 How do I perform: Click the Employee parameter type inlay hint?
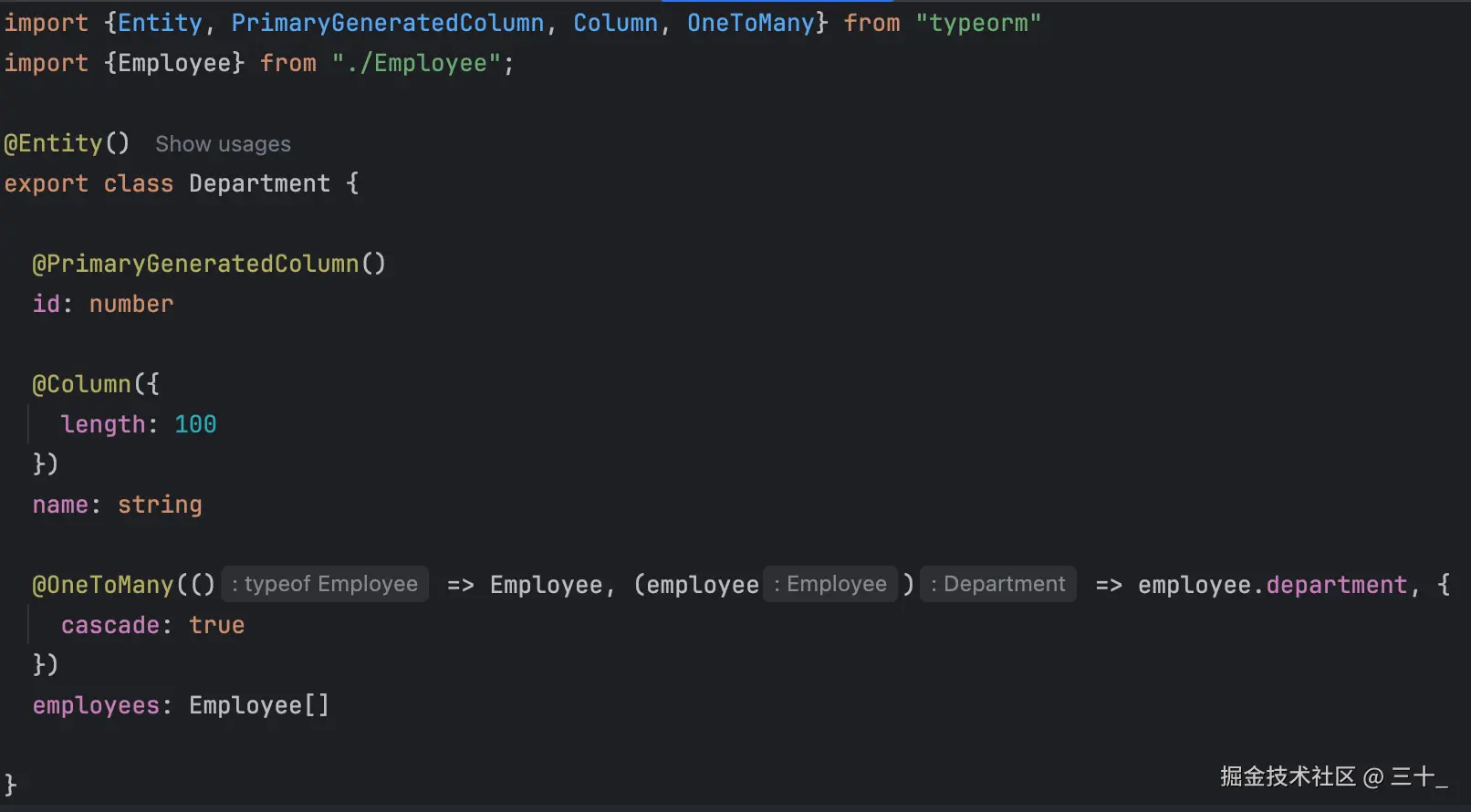click(830, 584)
